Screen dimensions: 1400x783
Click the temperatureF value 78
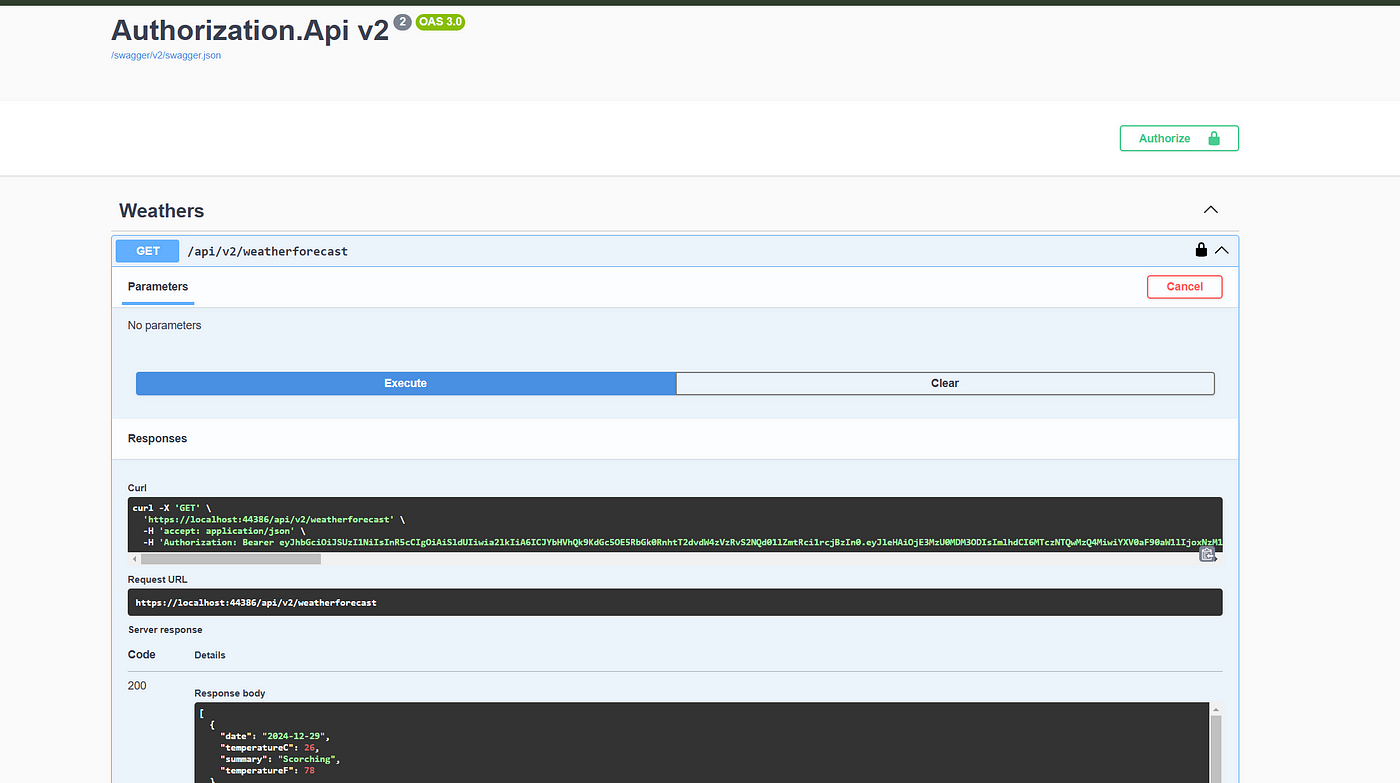tap(309, 771)
